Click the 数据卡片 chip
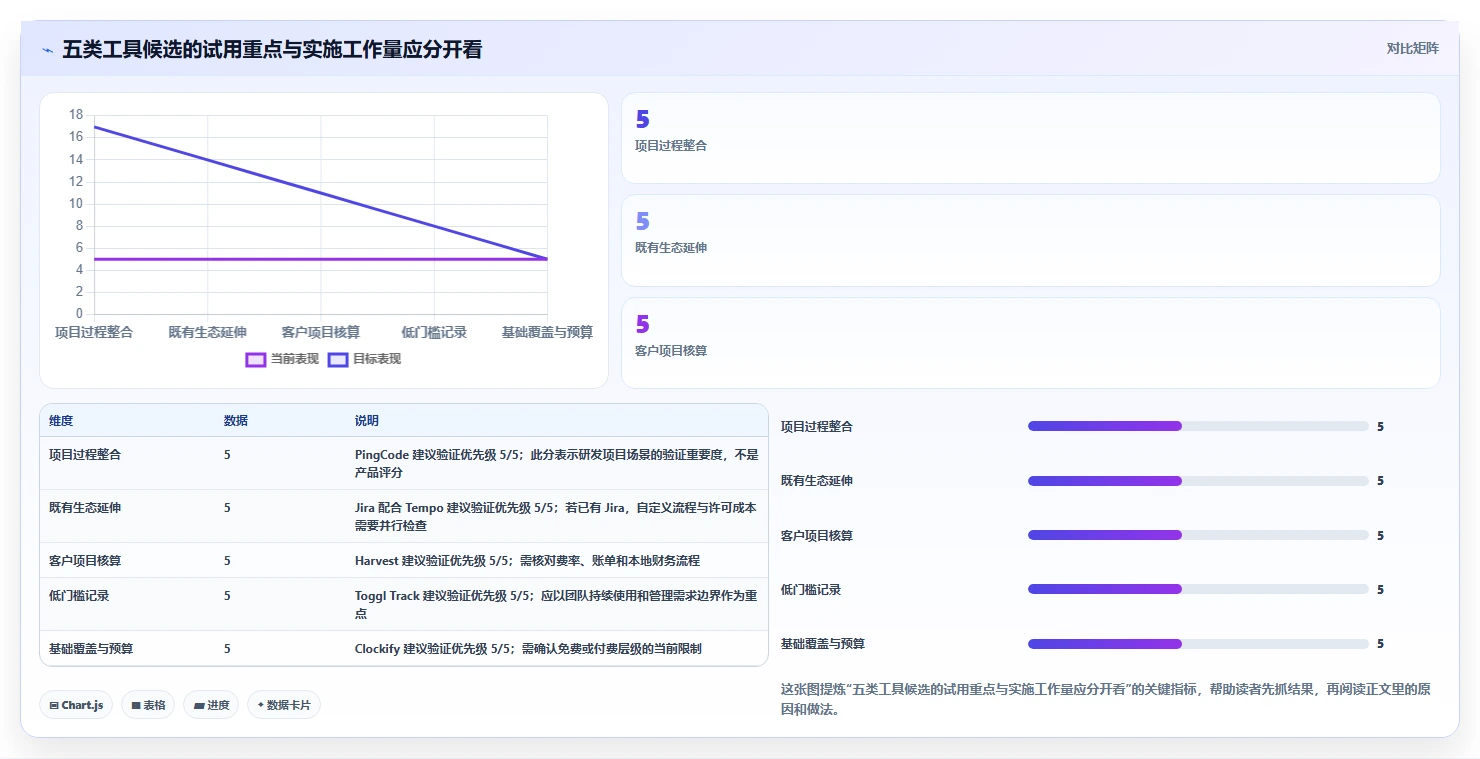Screen dimensions: 1480x759 [x=284, y=705]
